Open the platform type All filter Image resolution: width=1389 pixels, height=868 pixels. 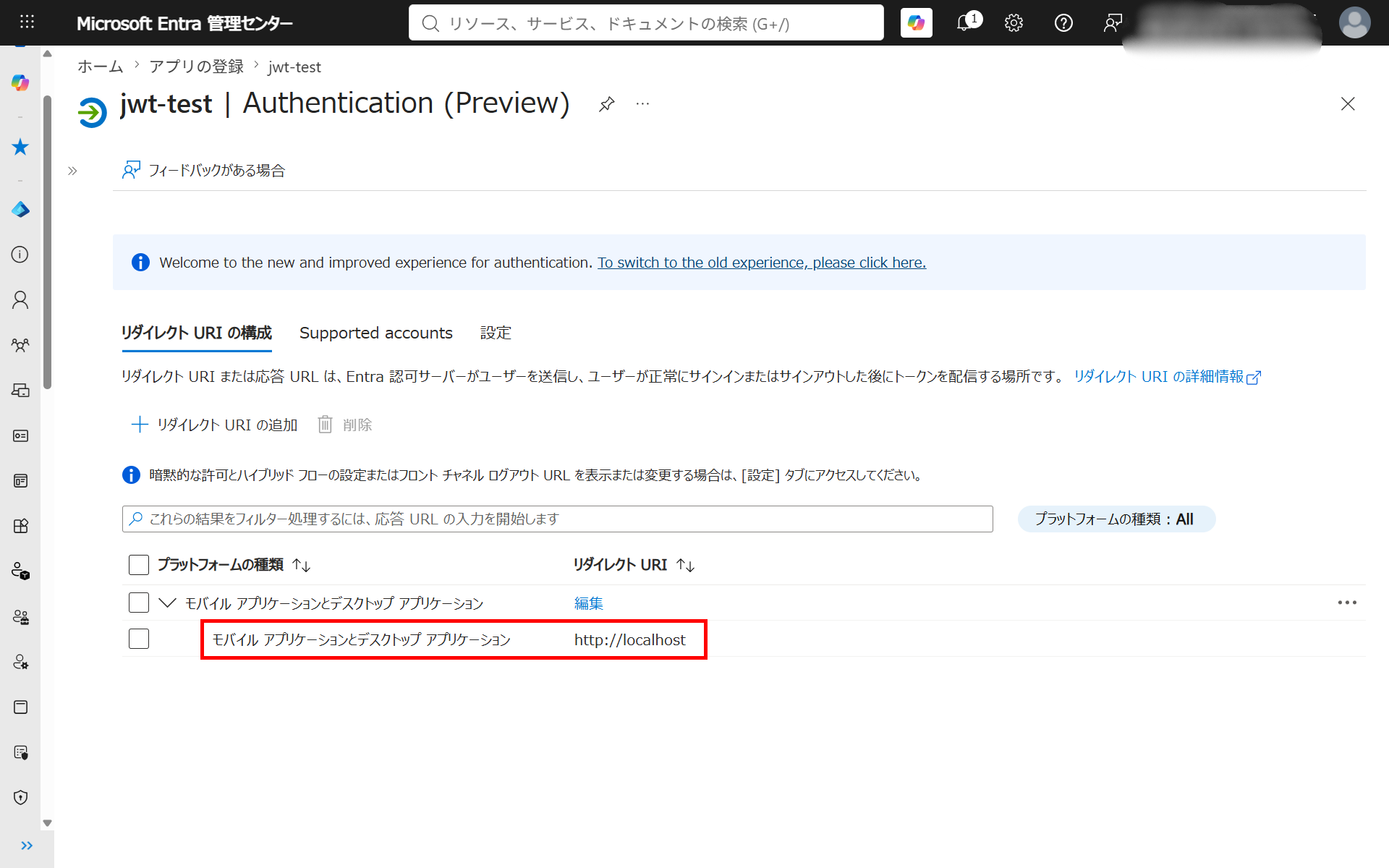pos(1116,519)
